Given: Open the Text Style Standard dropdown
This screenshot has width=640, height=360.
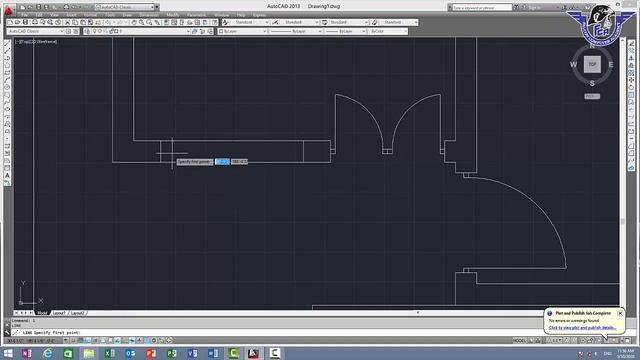Looking at the screenshot, I should (x=250, y=22).
